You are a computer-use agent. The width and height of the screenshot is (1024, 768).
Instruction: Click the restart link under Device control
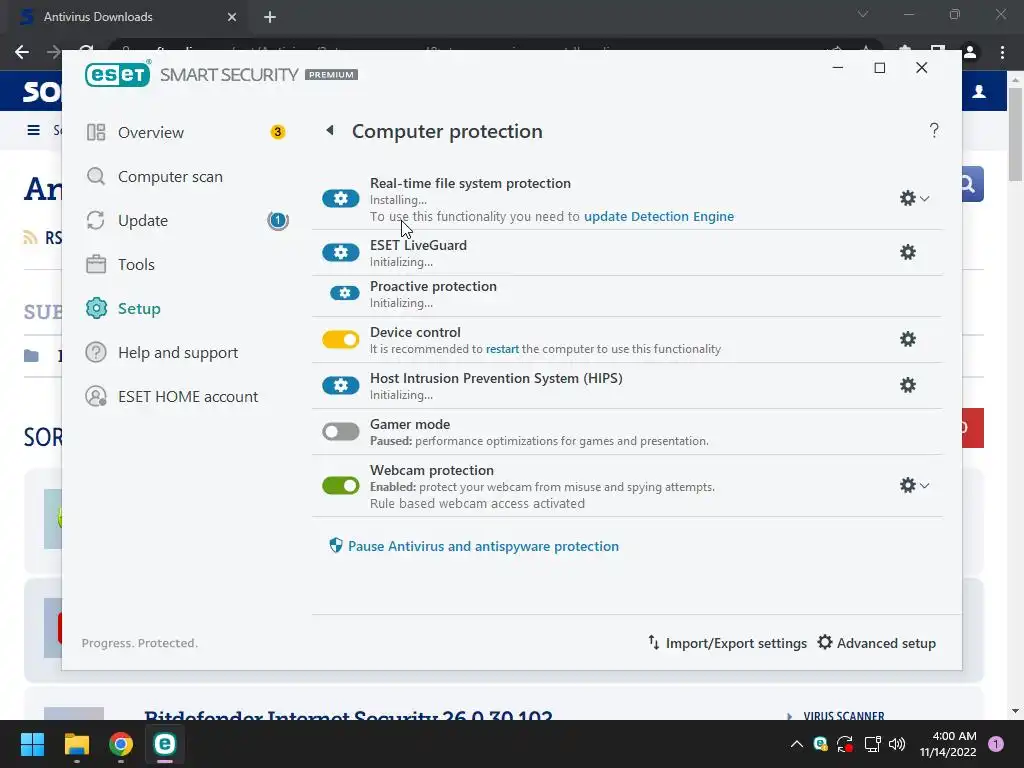502,349
